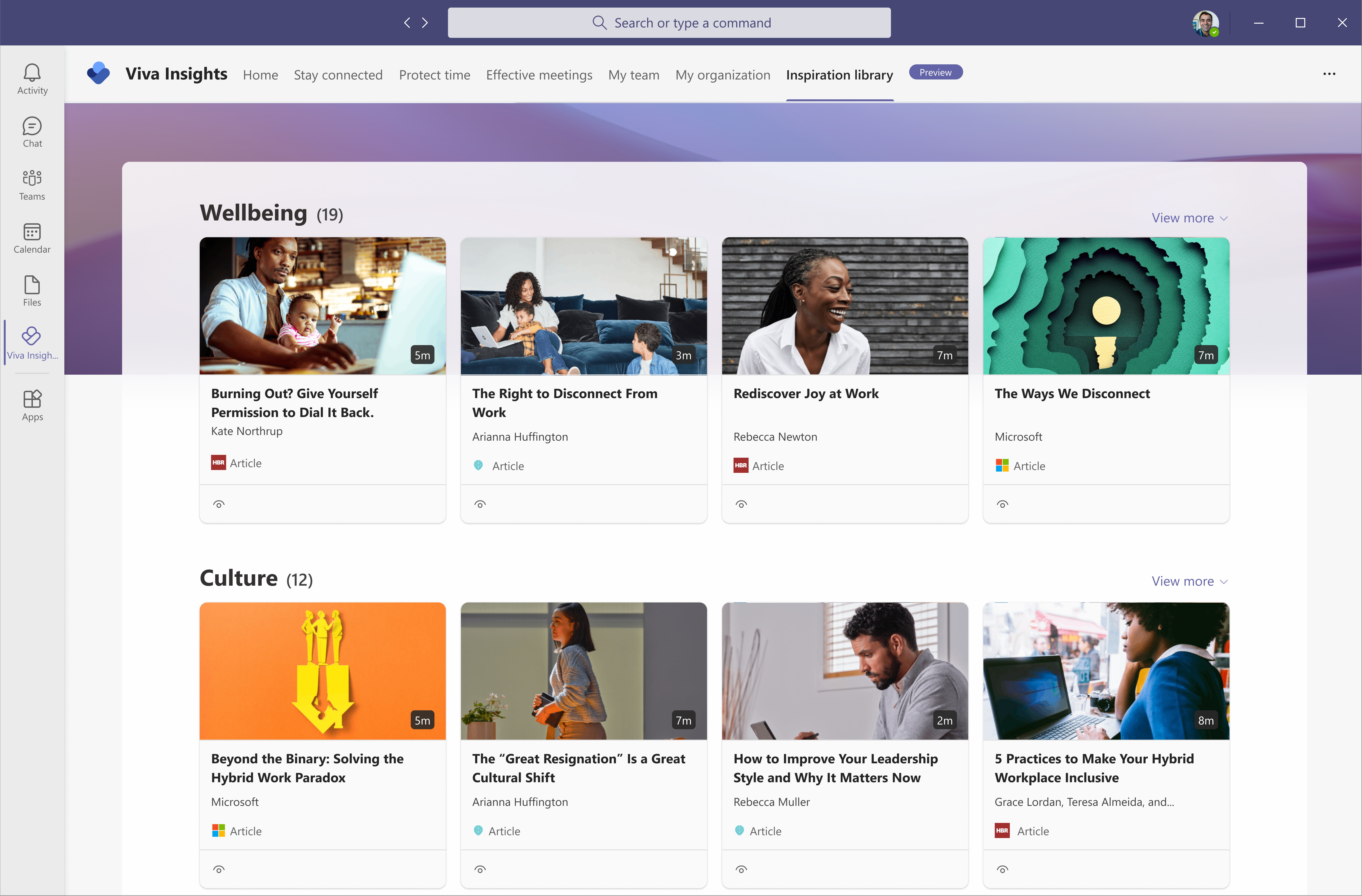1362x896 pixels.
Task: Go back with the left arrow
Action: tap(407, 23)
